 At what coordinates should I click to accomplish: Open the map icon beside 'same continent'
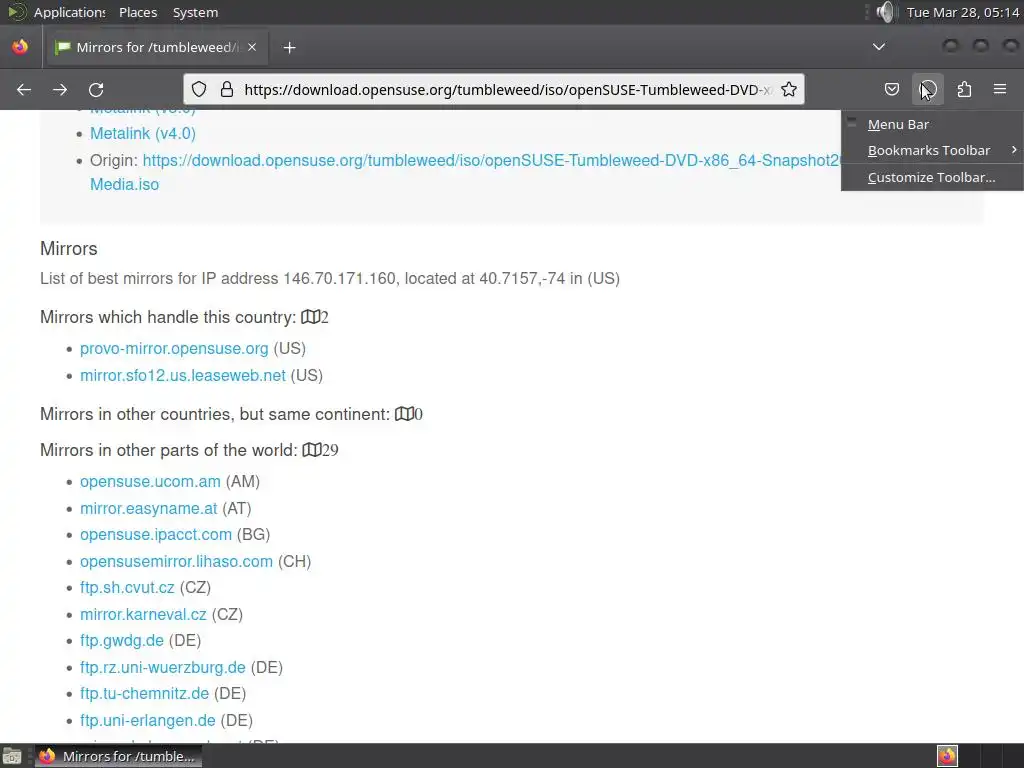(x=404, y=414)
